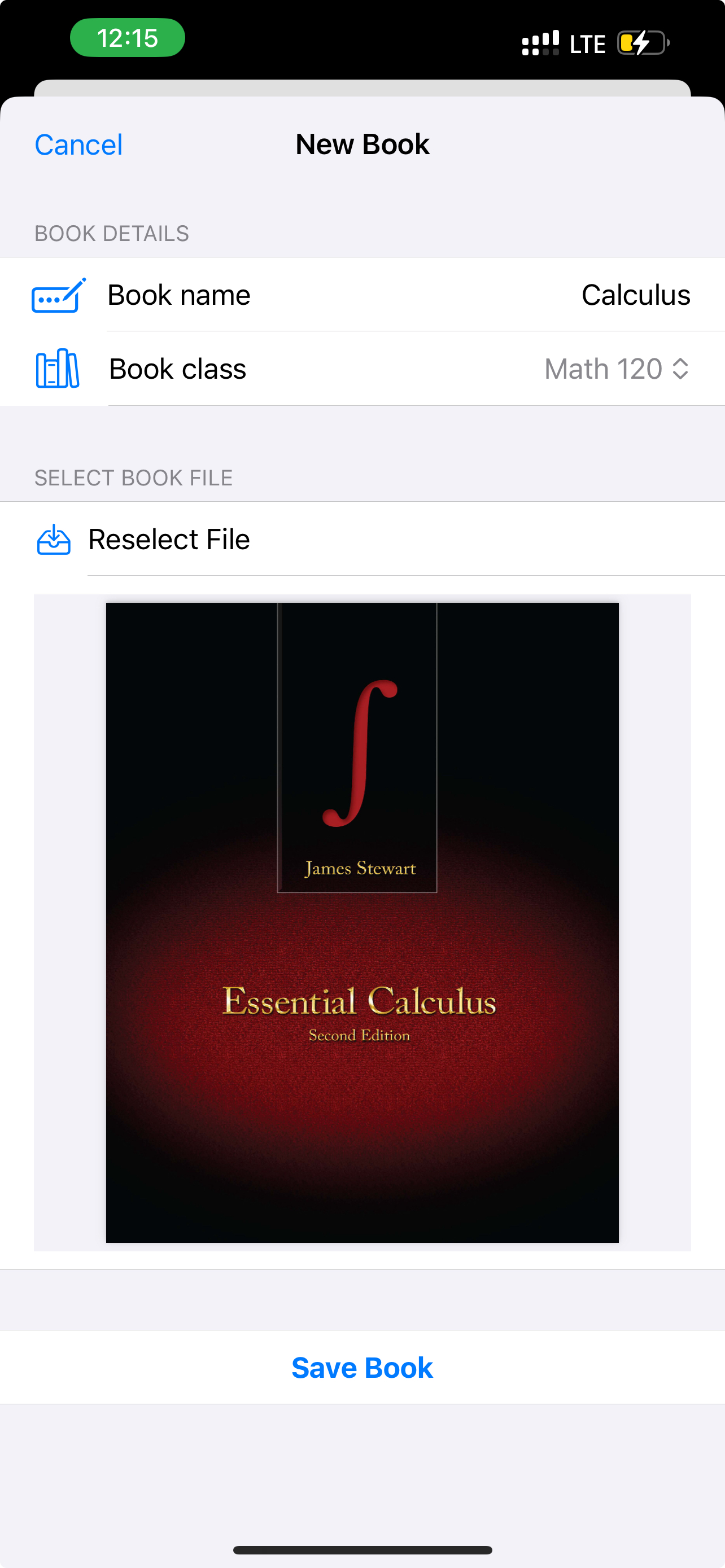This screenshot has height=1568, width=725.
Task: Tap the battery charging indicator
Action: [644, 43]
